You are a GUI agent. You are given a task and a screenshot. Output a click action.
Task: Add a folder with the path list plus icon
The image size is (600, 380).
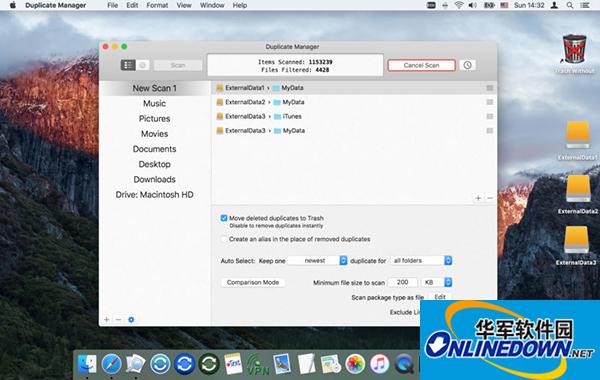coord(478,198)
